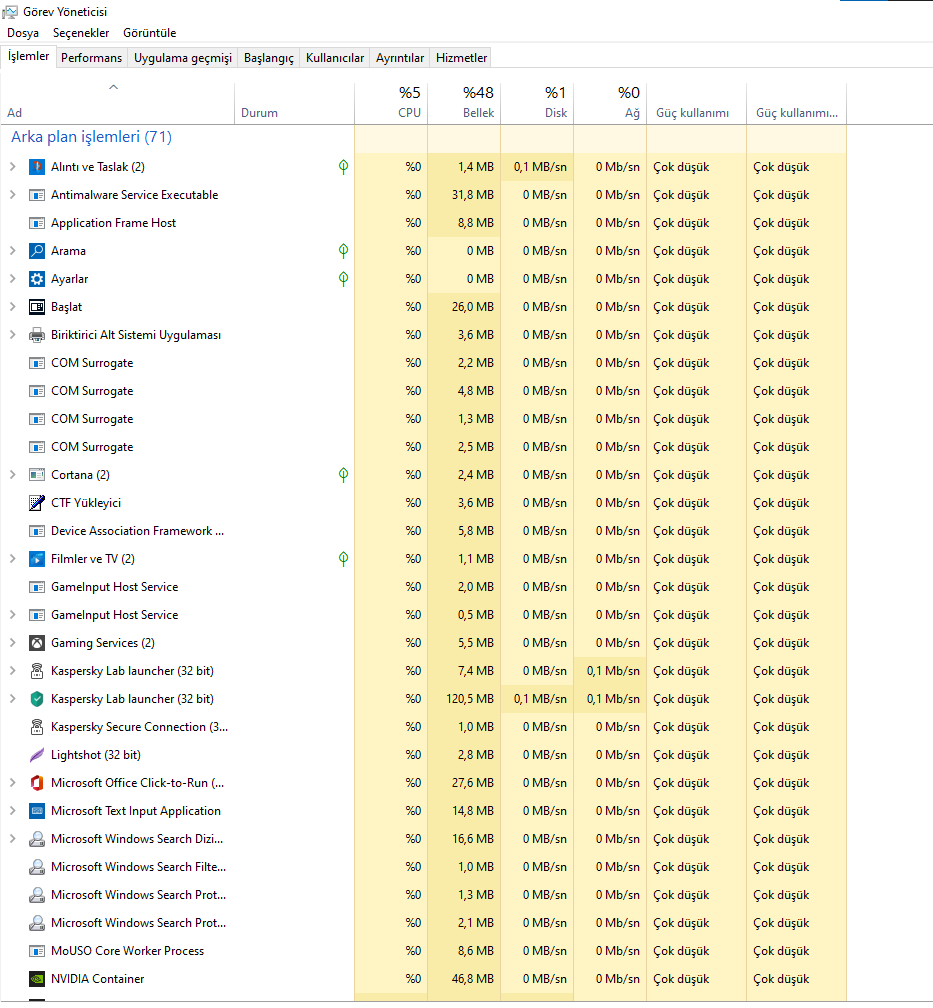Image resolution: width=933 pixels, height=1008 pixels.
Task: Switch to the Başlangıç tab
Action: tap(269, 58)
